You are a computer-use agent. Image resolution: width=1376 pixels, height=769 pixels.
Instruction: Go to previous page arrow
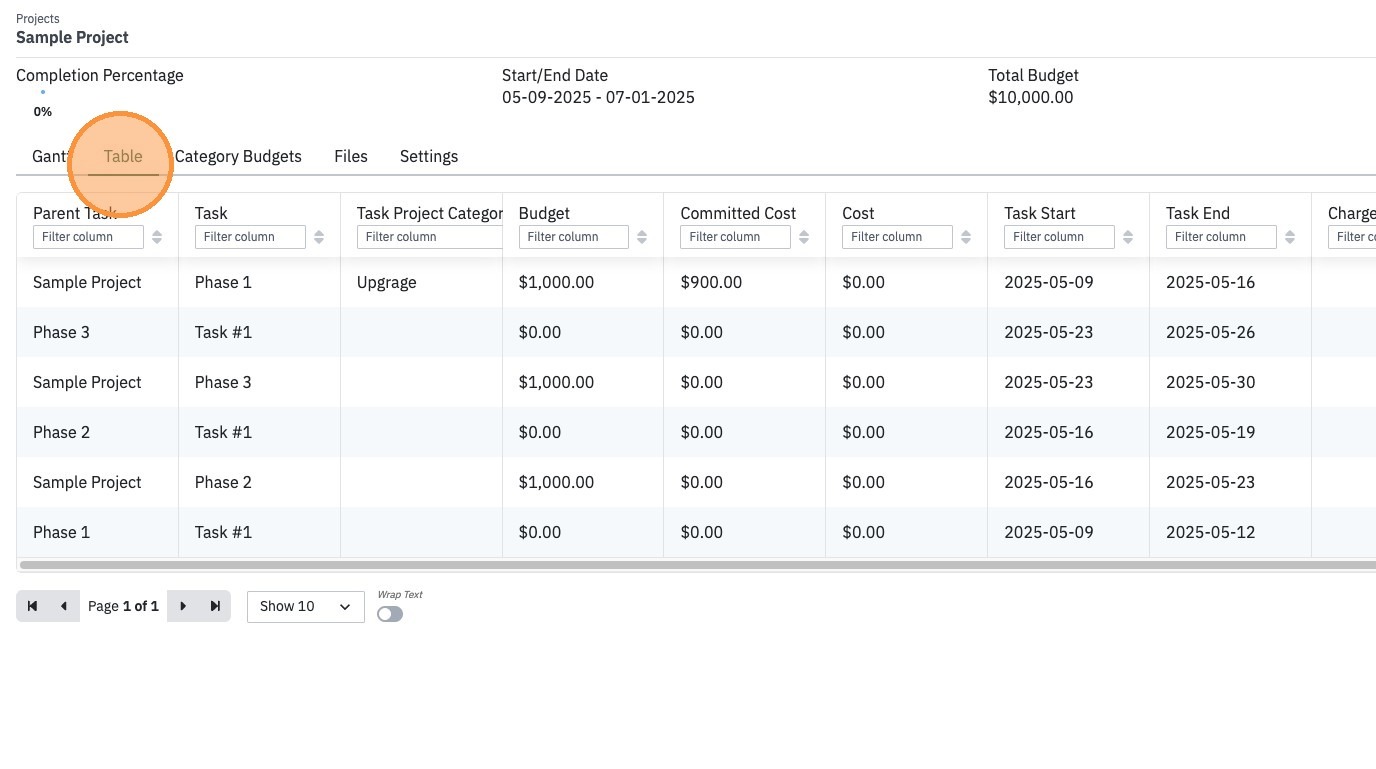[64, 606]
